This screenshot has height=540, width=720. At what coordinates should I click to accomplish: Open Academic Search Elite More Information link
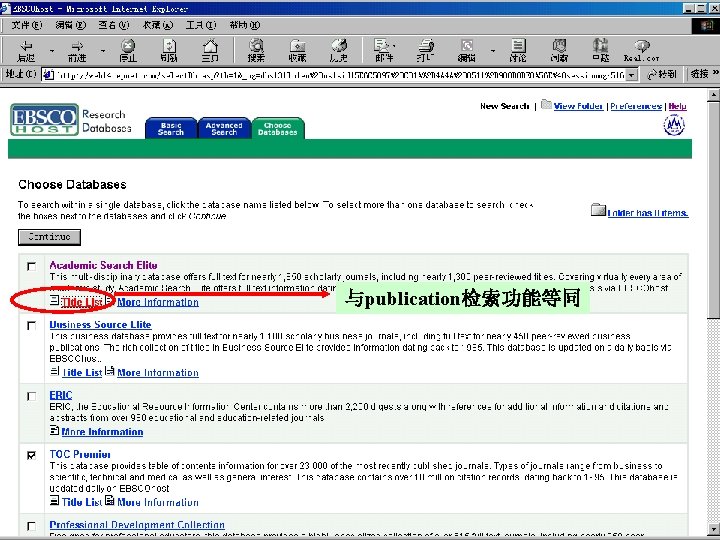pyautogui.click(x=158, y=302)
